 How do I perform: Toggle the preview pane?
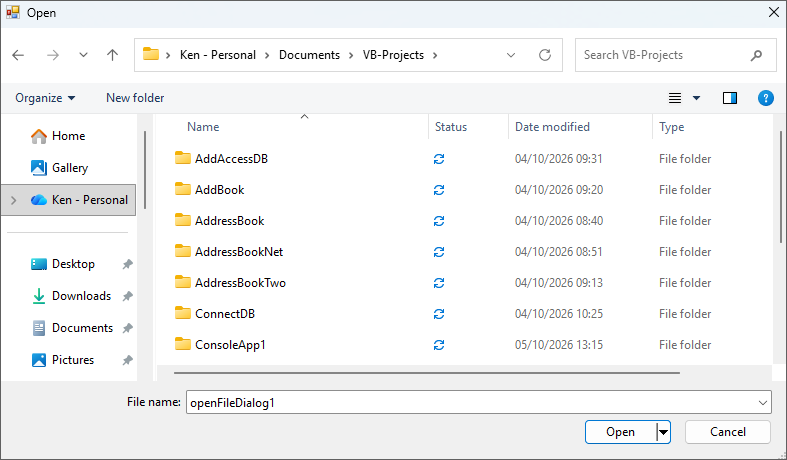point(730,98)
